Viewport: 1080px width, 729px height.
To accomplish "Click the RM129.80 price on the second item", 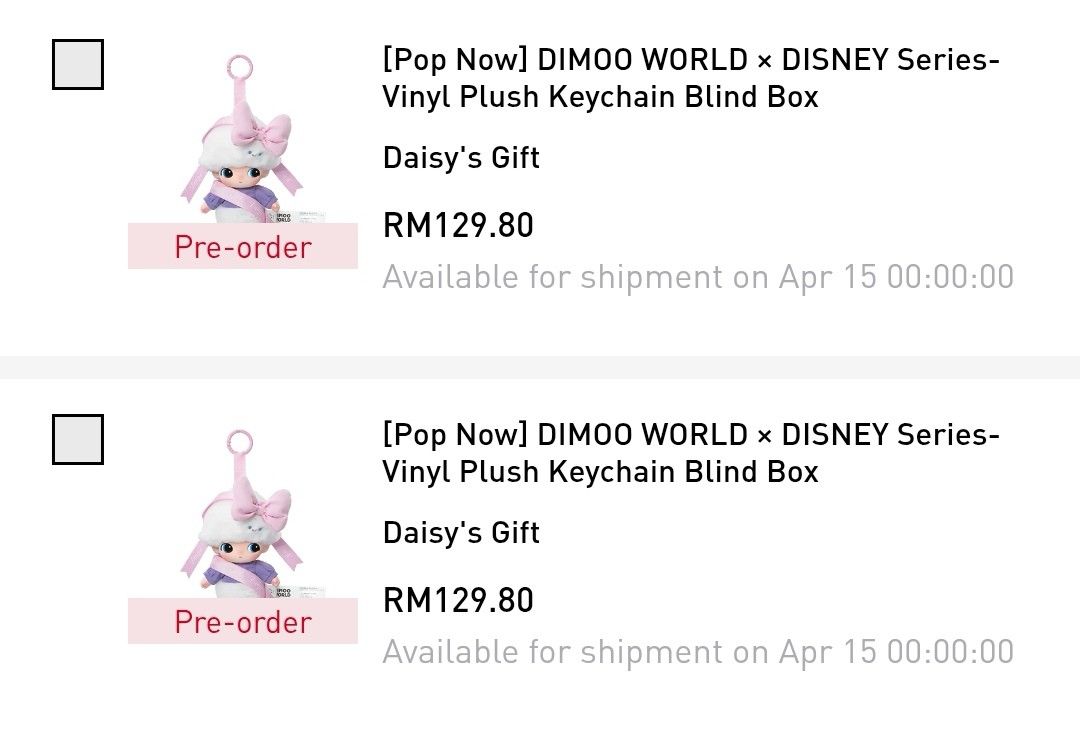I will pos(458,601).
